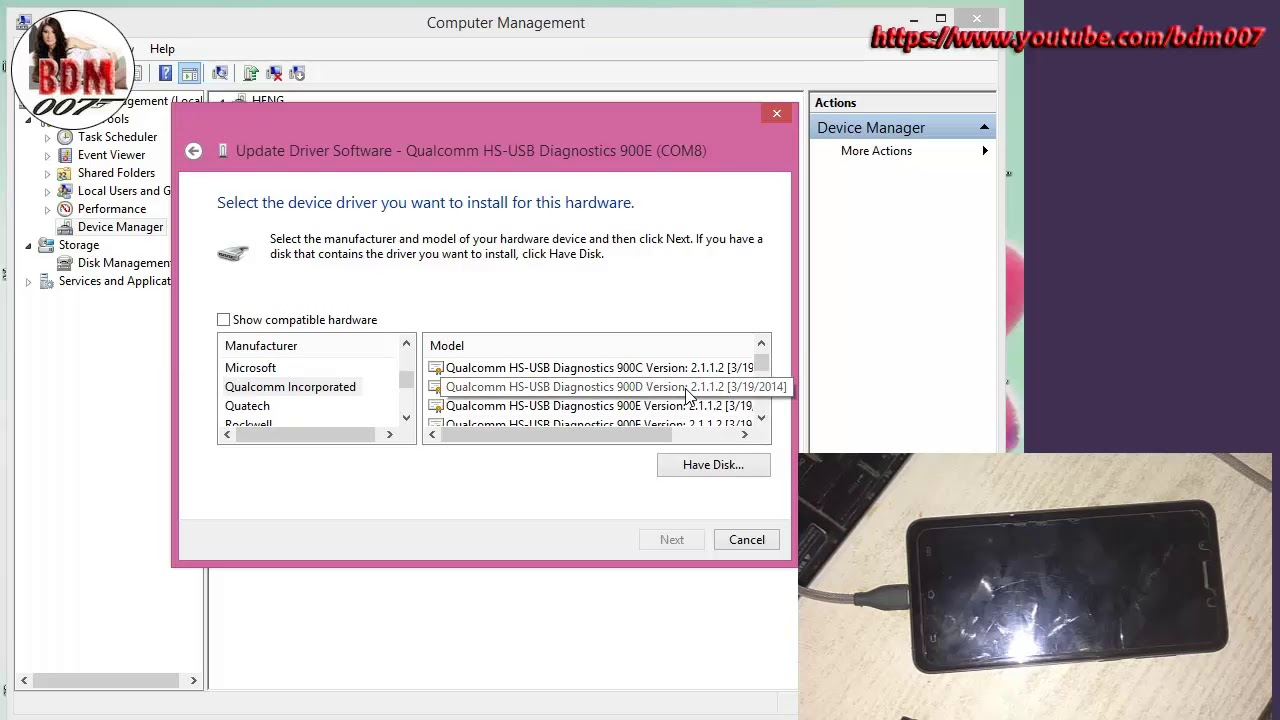Select Qualcomm HS-USB Diagnostics 900D model

(616, 387)
